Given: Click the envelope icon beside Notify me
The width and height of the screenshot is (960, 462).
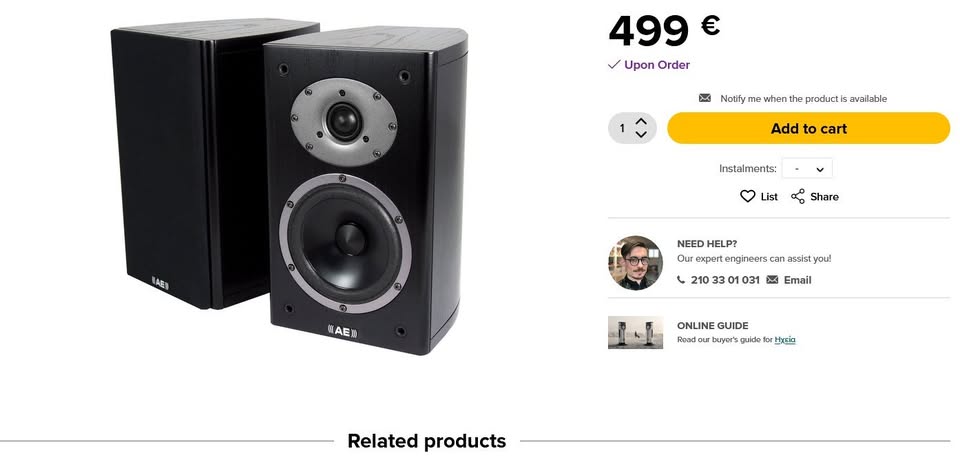Looking at the screenshot, I should pyautogui.click(x=705, y=99).
